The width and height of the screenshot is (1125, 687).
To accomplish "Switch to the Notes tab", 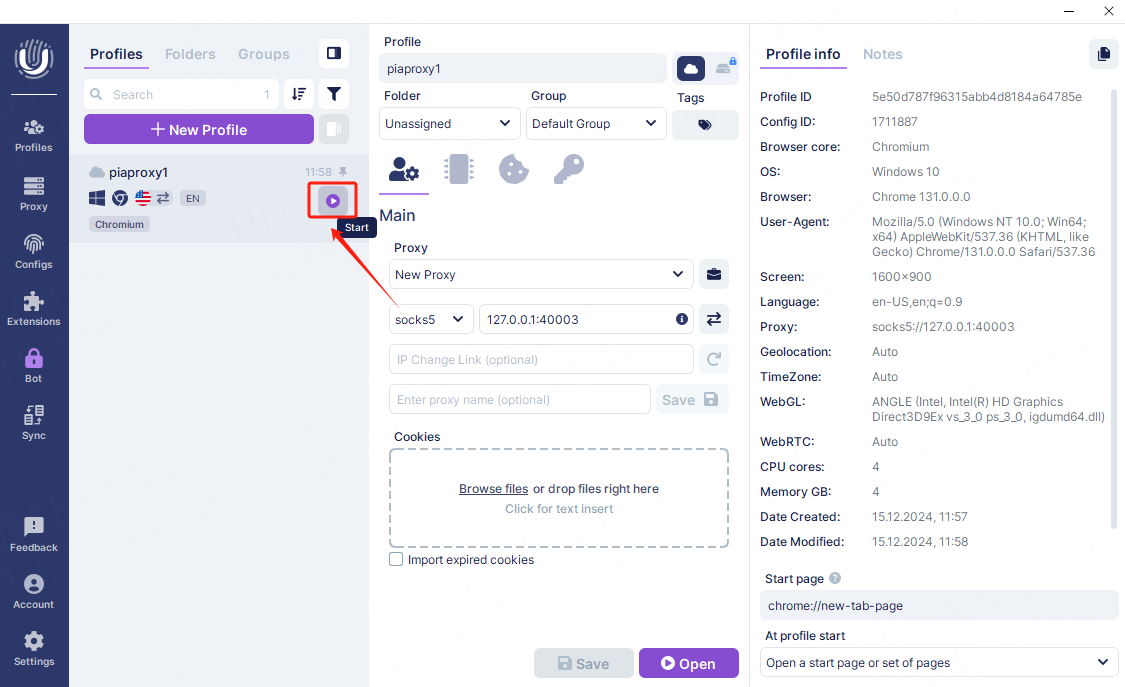I will pos(882,54).
